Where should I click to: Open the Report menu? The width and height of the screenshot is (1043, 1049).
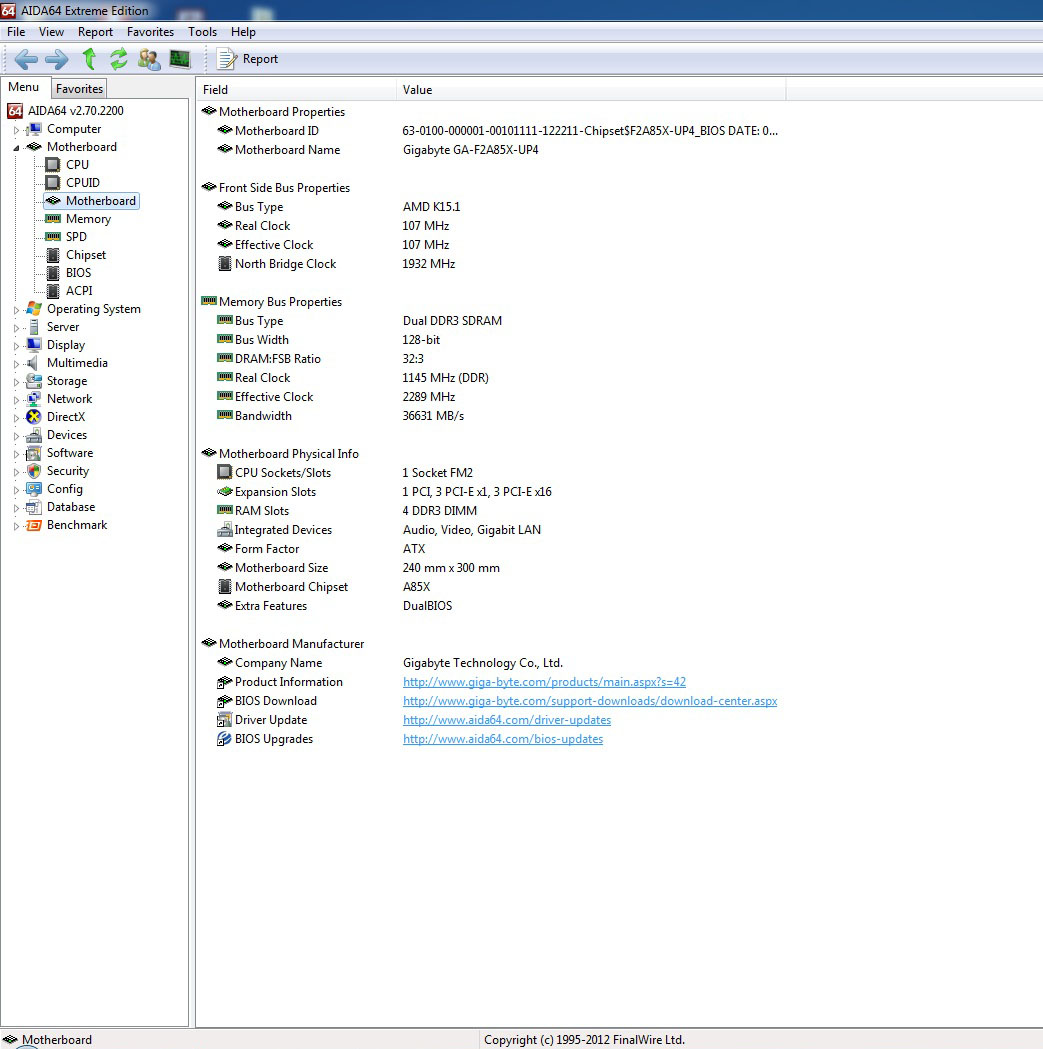(95, 32)
